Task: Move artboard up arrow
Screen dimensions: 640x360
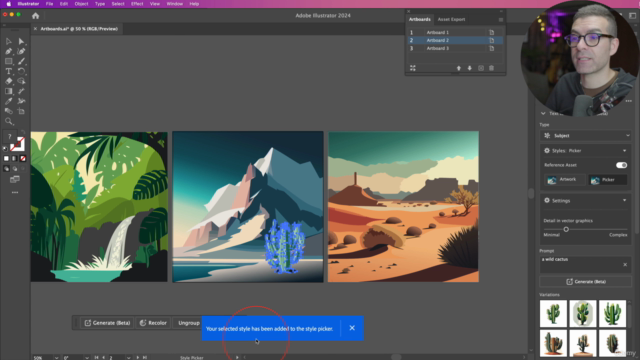Action: coord(458,68)
